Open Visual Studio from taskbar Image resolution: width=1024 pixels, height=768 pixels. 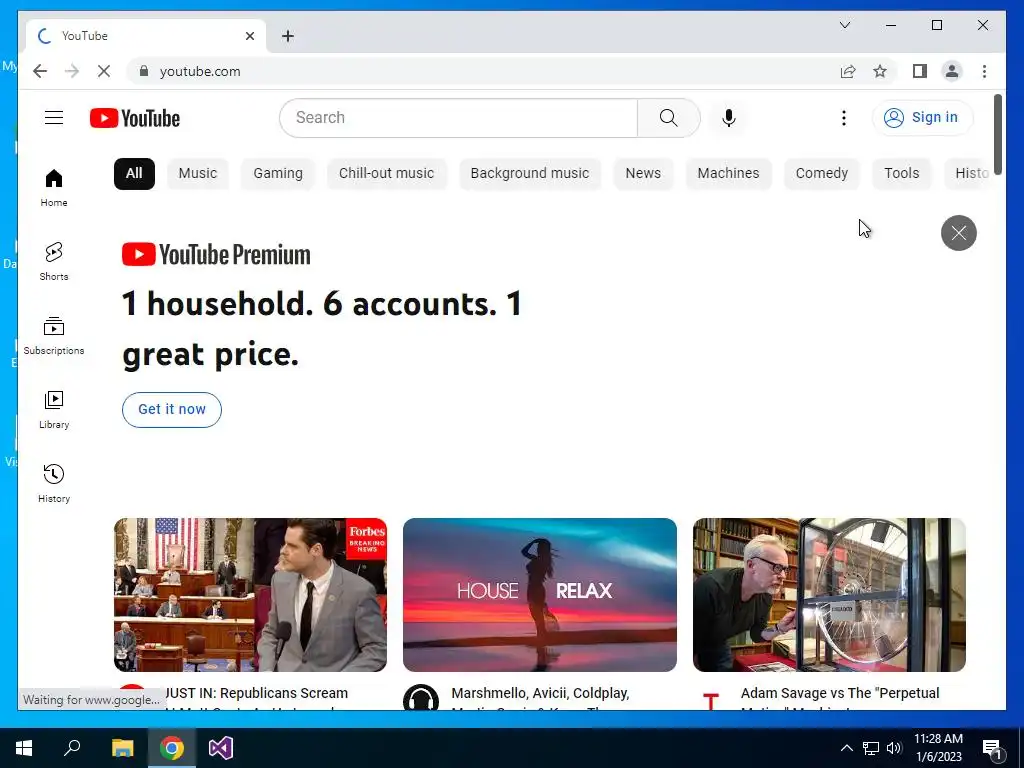coord(221,748)
